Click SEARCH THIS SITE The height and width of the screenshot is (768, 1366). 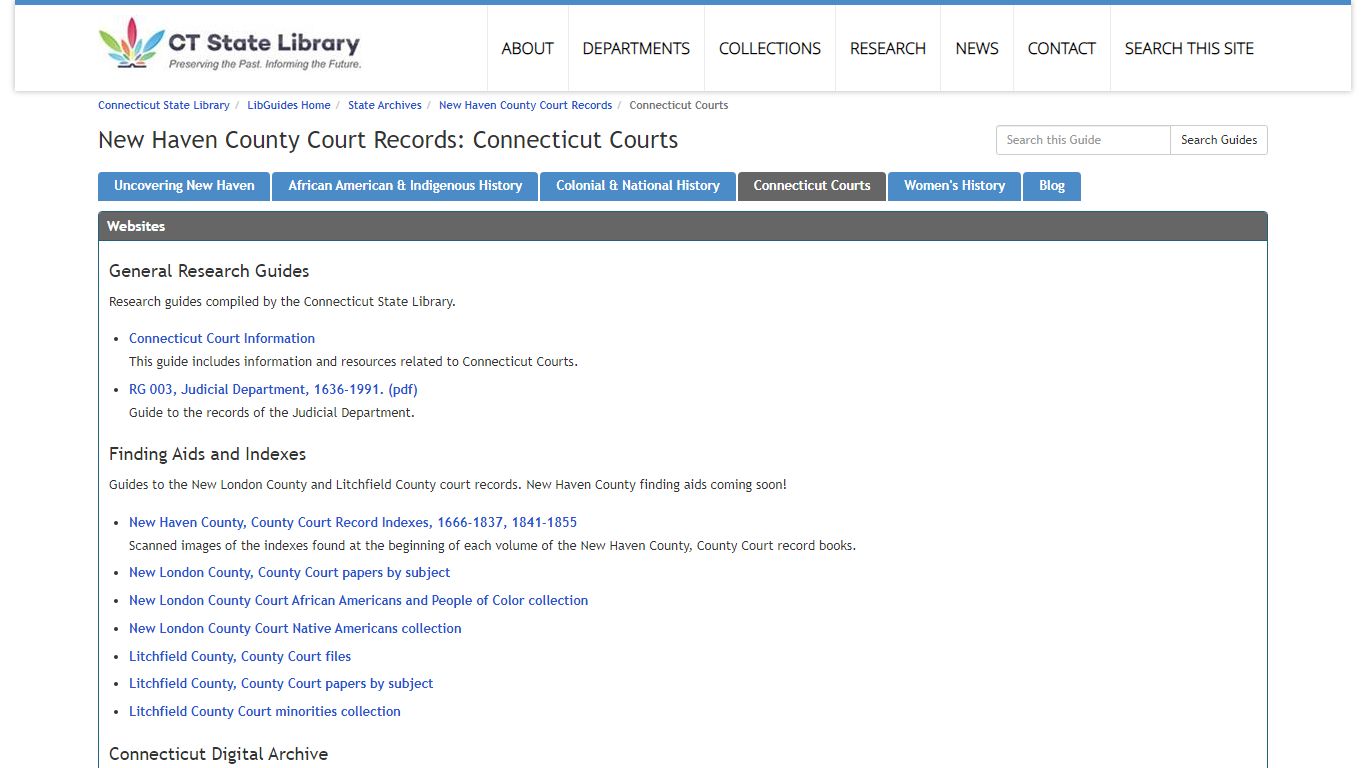tap(1189, 48)
